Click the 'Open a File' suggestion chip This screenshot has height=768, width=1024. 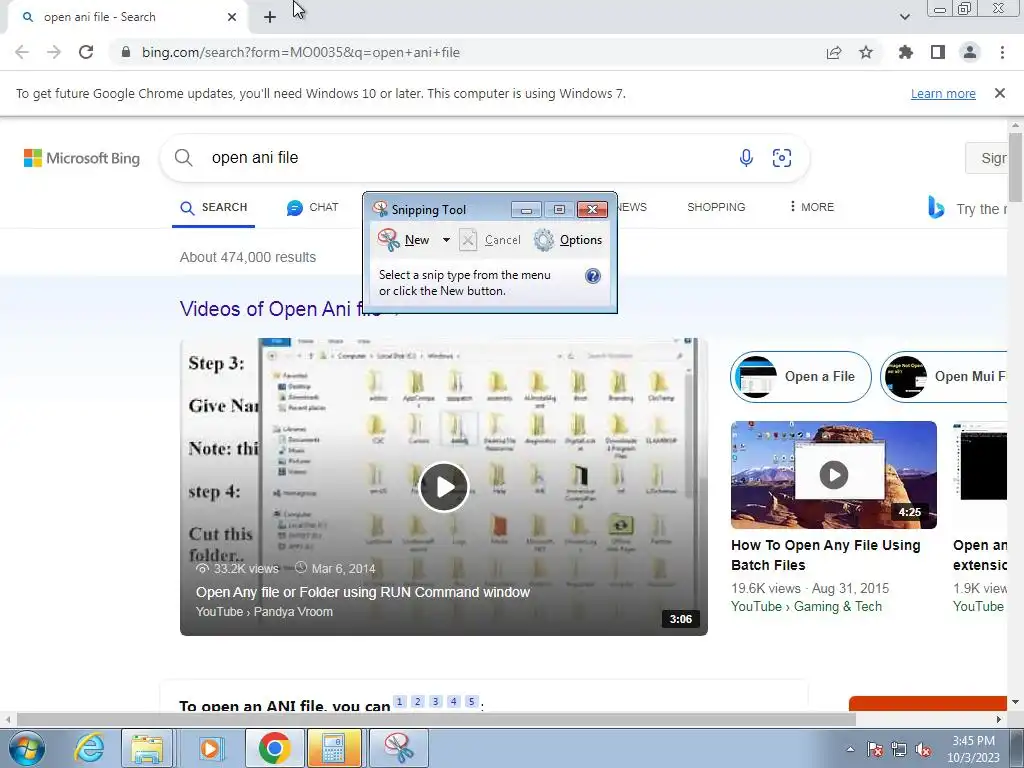[801, 377]
